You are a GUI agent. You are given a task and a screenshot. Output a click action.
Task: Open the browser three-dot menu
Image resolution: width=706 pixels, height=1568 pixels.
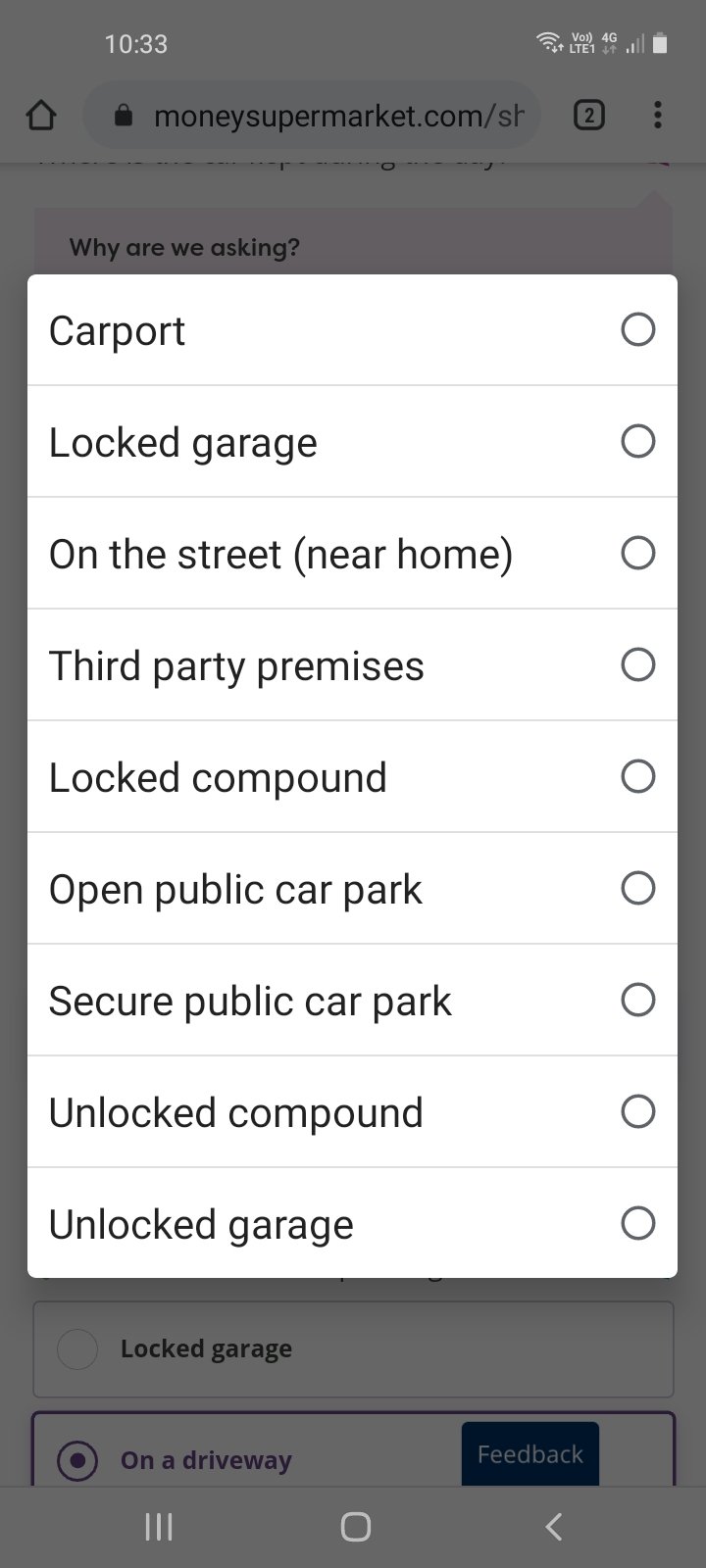(x=657, y=116)
